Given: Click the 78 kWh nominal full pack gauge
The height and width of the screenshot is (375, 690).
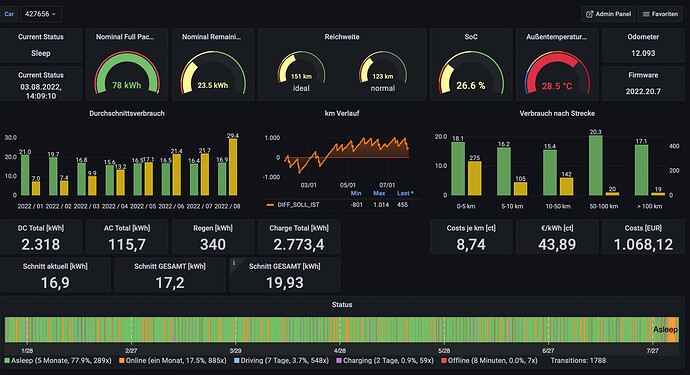Looking at the screenshot, I should point(127,73).
